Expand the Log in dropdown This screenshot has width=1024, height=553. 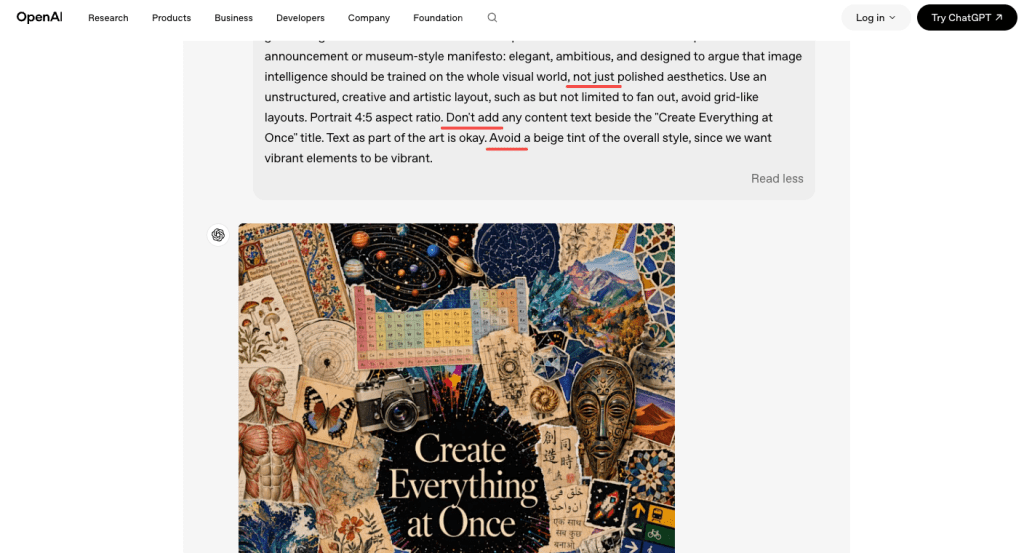pos(876,18)
